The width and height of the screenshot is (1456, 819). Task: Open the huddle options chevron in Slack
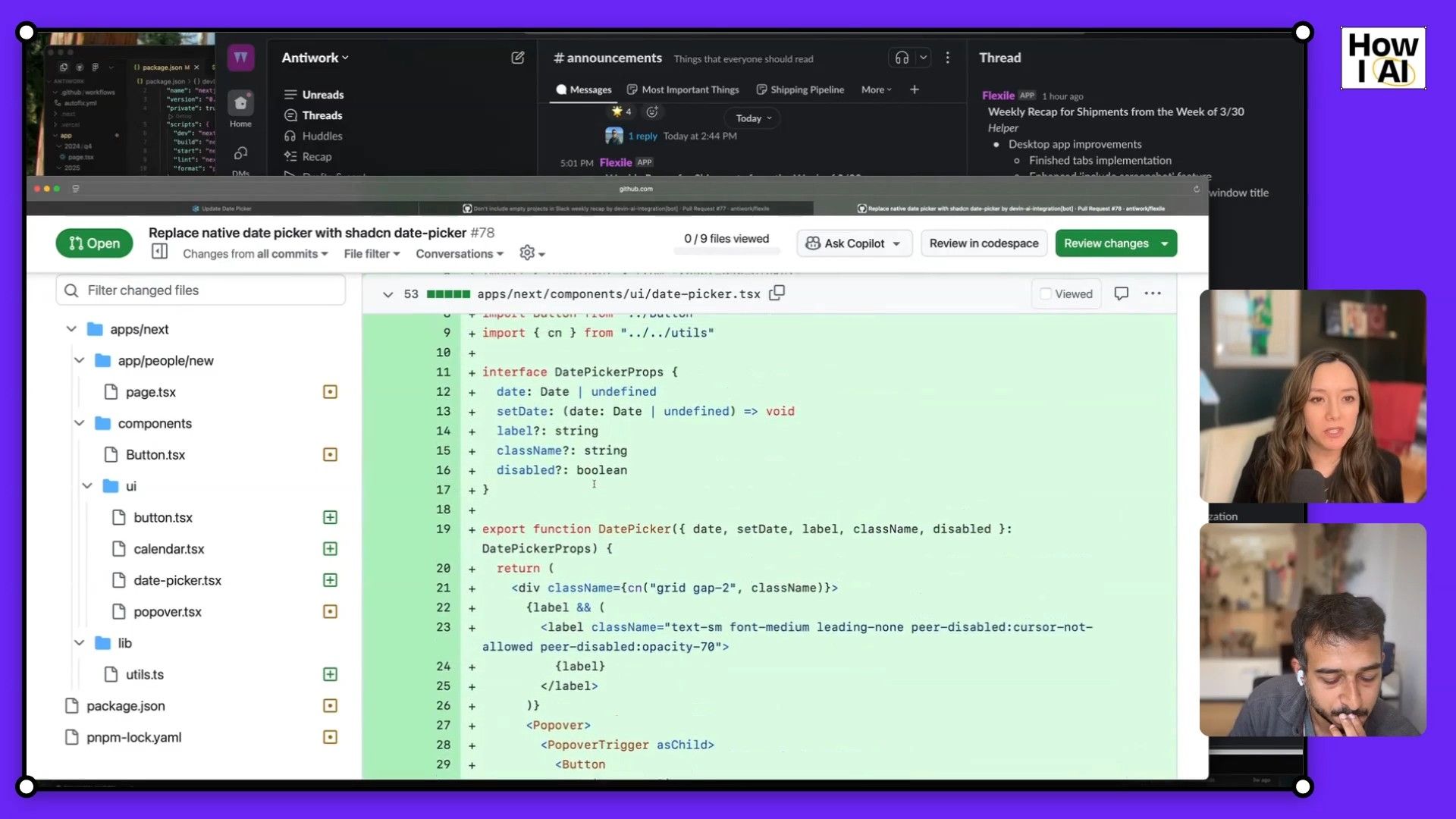click(923, 58)
